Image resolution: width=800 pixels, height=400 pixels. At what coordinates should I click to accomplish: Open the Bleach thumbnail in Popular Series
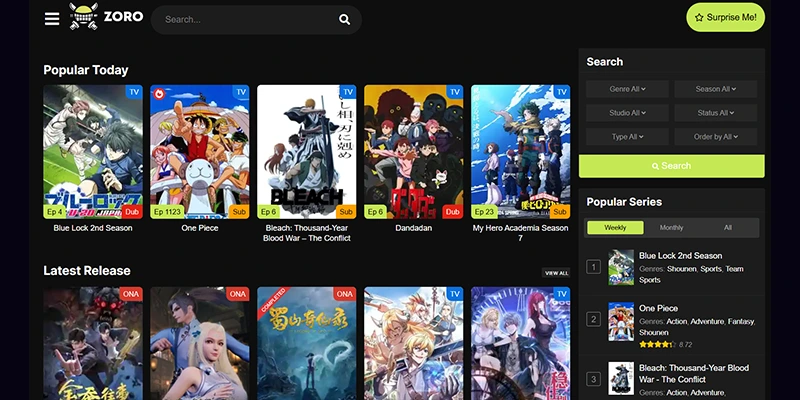click(621, 379)
